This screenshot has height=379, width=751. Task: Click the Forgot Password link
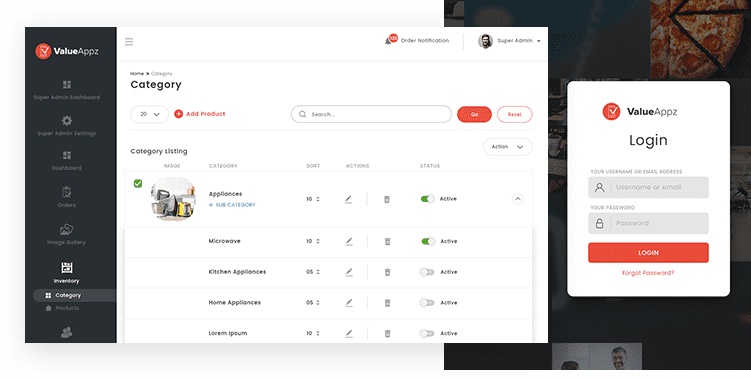point(648,273)
